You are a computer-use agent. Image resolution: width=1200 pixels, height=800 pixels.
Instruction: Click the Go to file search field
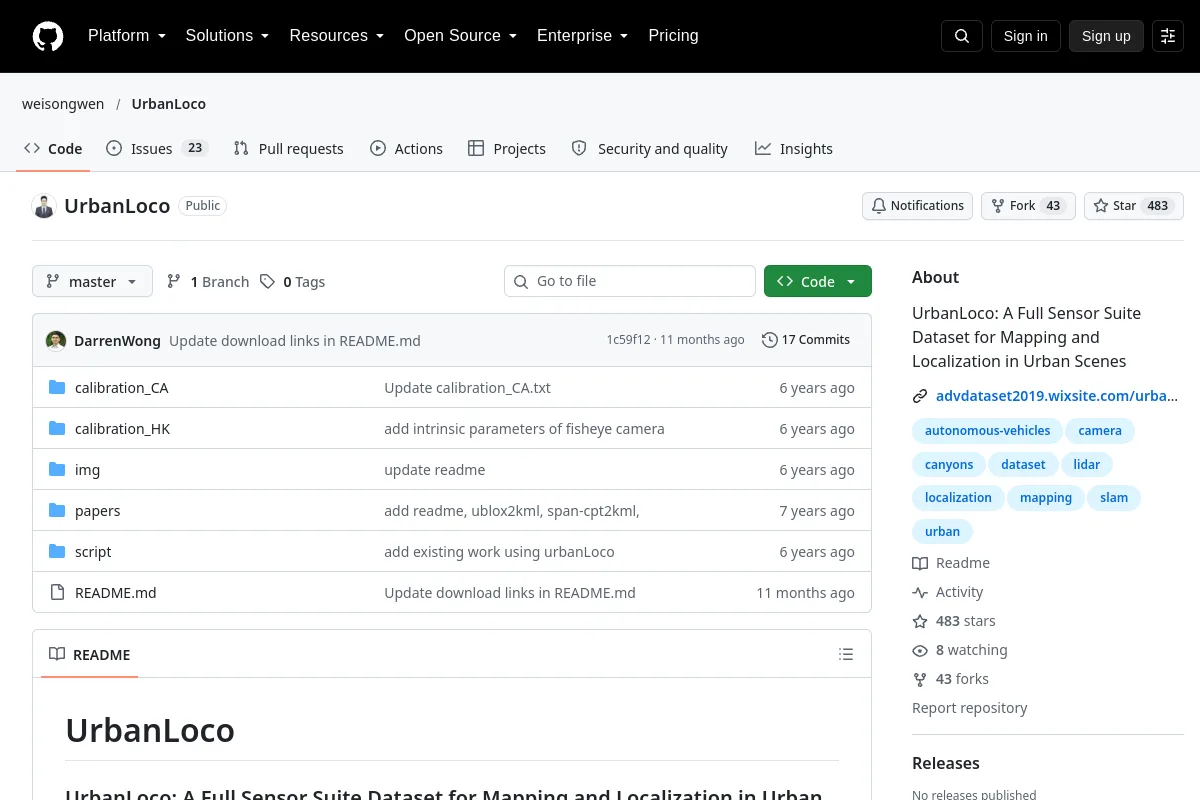click(x=630, y=282)
